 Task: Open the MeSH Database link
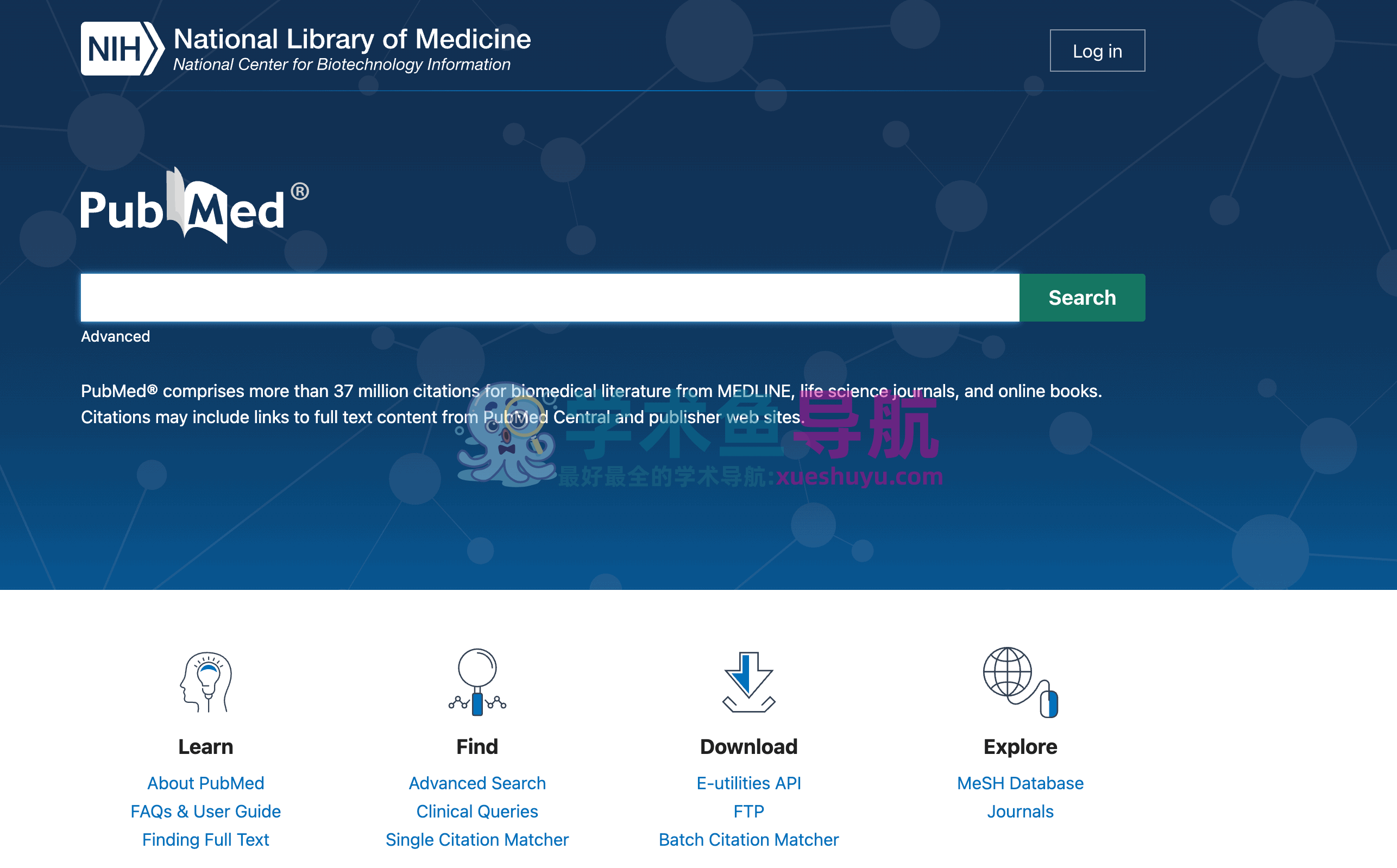(1020, 783)
